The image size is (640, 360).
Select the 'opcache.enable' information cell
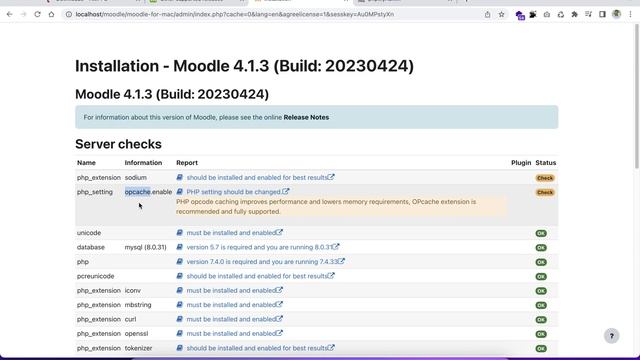click(x=148, y=192)
